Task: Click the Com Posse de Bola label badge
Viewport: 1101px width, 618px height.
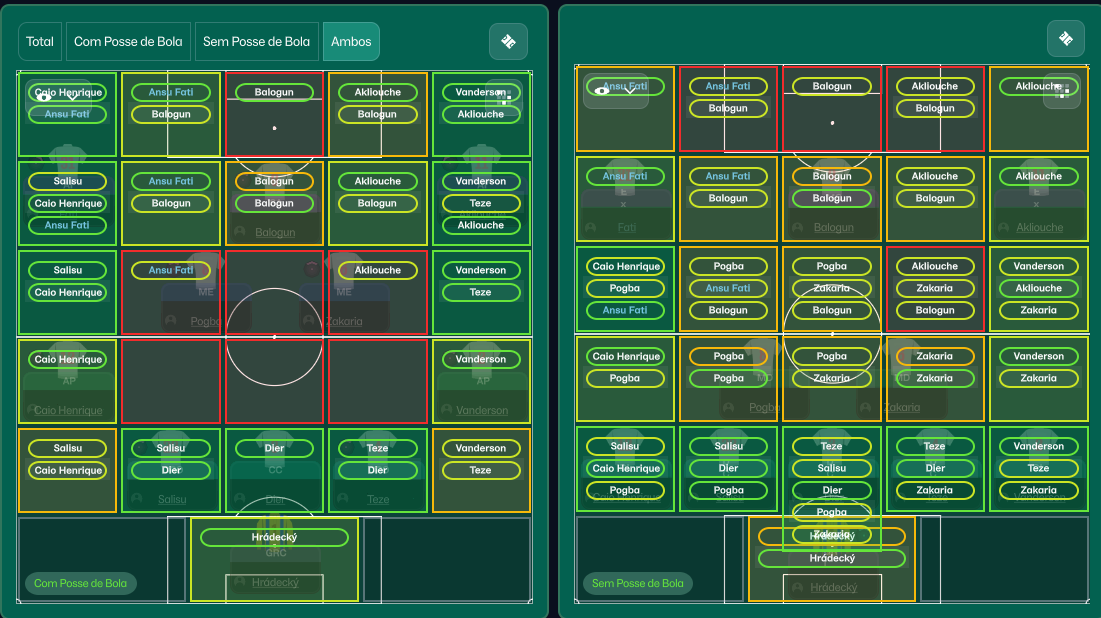Action: [x=81, y=584]
